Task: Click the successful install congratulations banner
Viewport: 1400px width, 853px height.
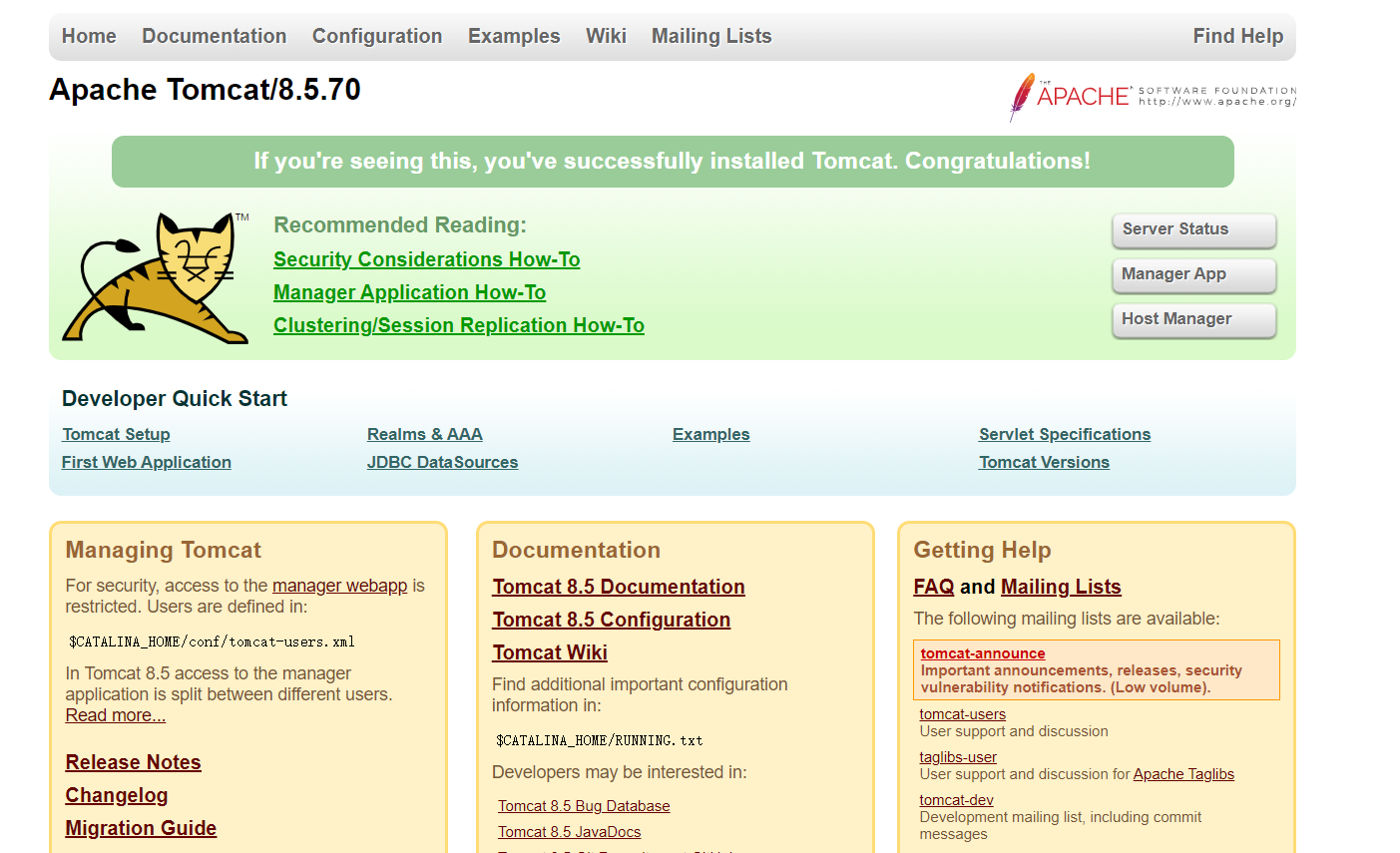Action: (673, 162)
